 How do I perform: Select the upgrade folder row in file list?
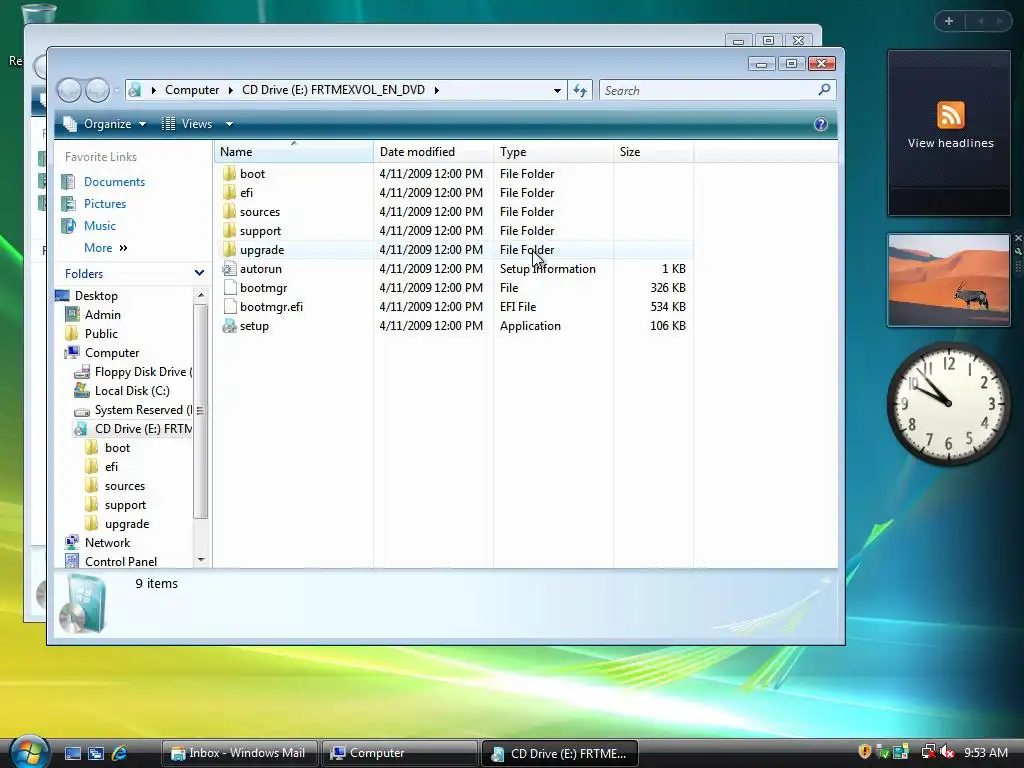point(455,249)
